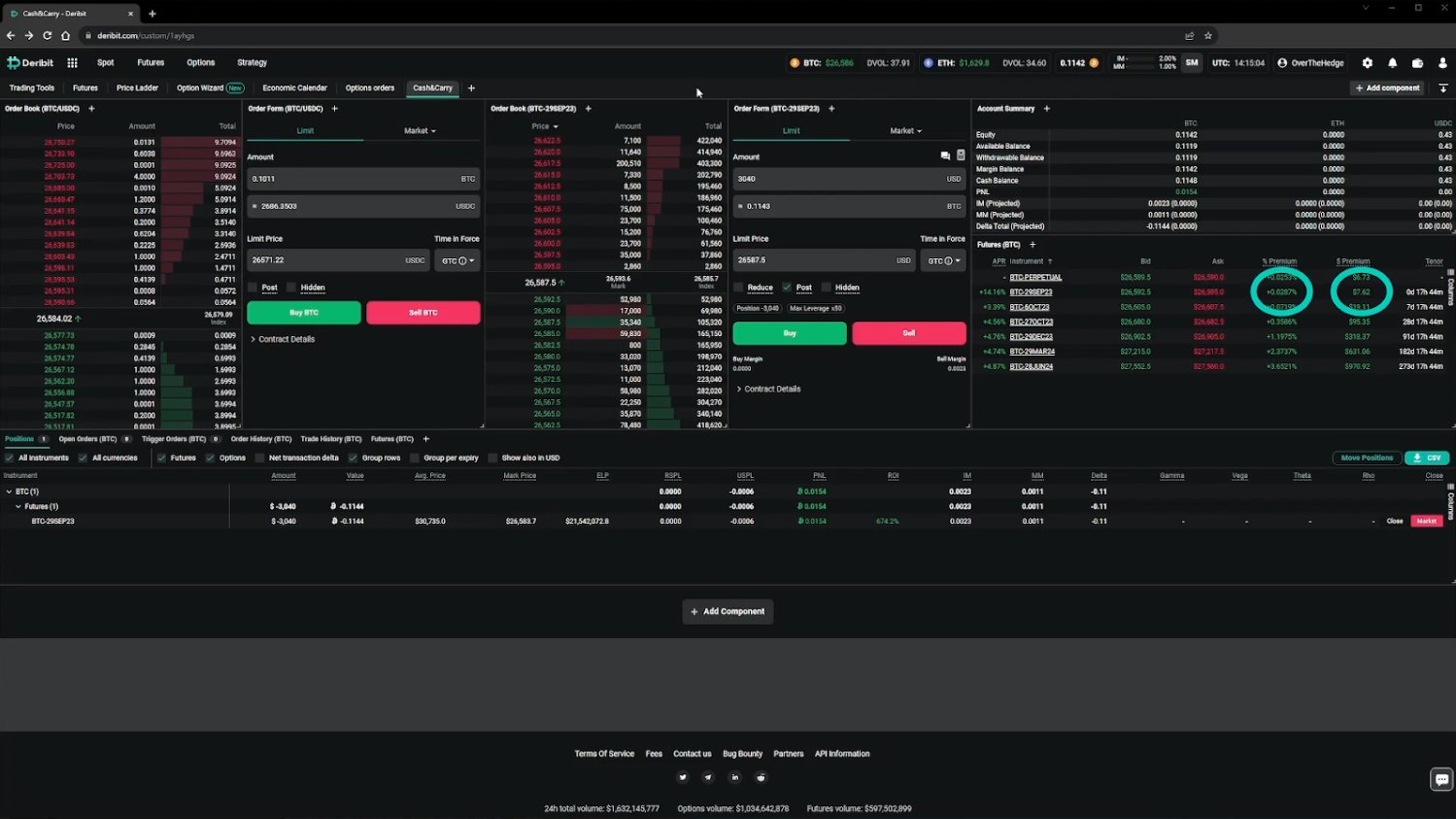Screen dimensions: 1456x819
Task: Click the Amount input showing 0.1011 BTC
Action: point(363,179)
